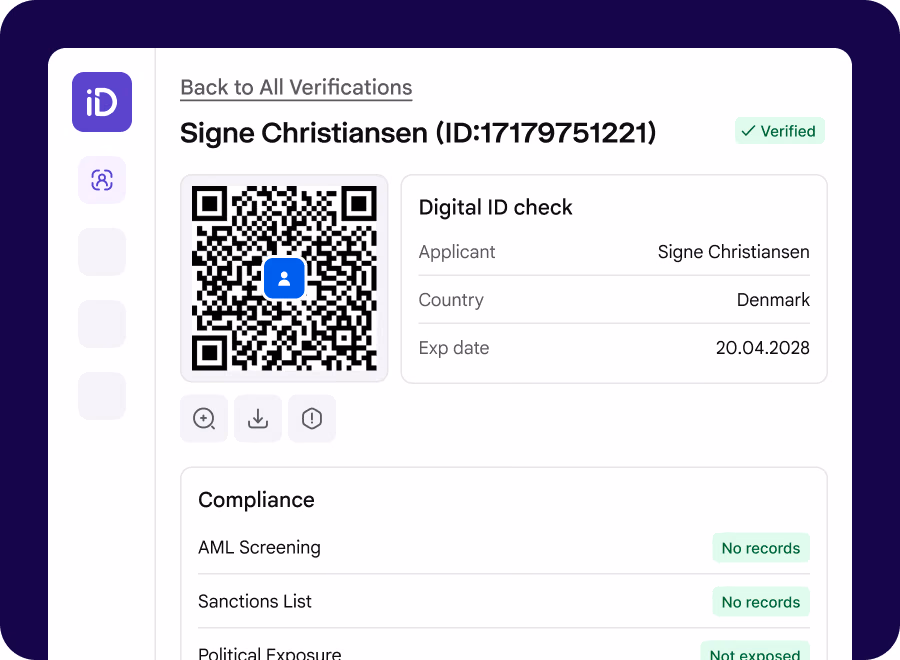Click the QR code image

(284, 278)
